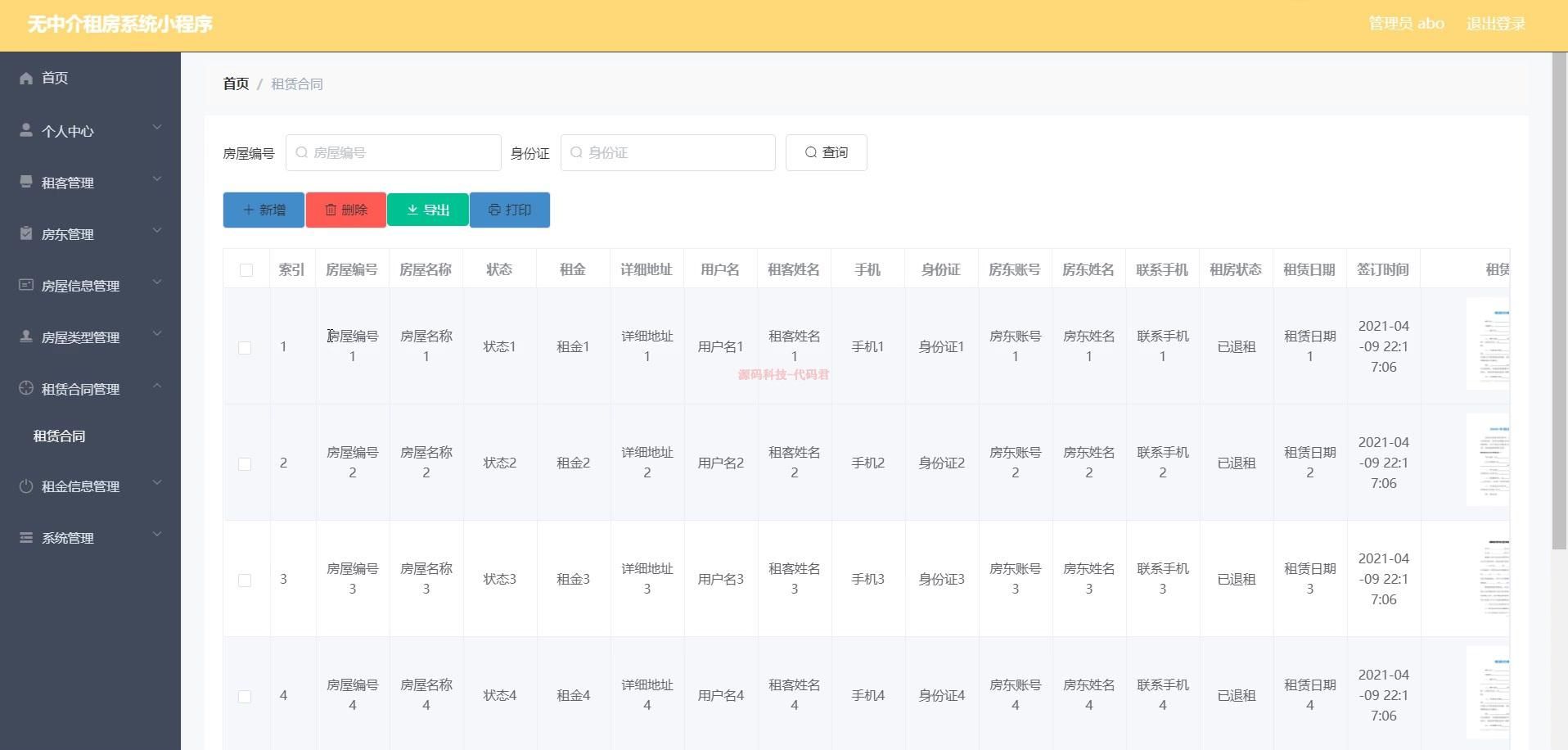Toggle the select-all checkbox in table header
Image resolution: width=1568 pixels, height=750 pixels.
coord(246,270)
